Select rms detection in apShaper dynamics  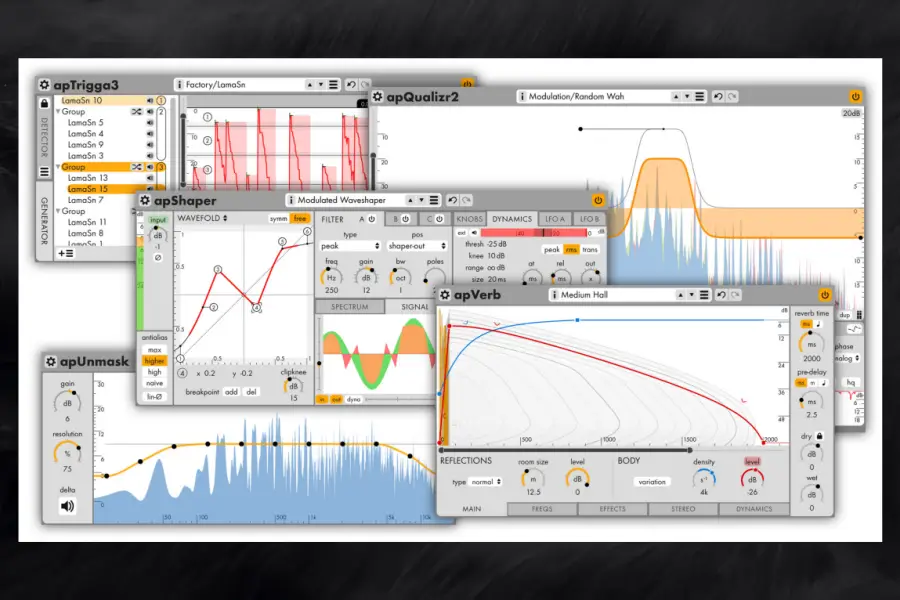571,250
